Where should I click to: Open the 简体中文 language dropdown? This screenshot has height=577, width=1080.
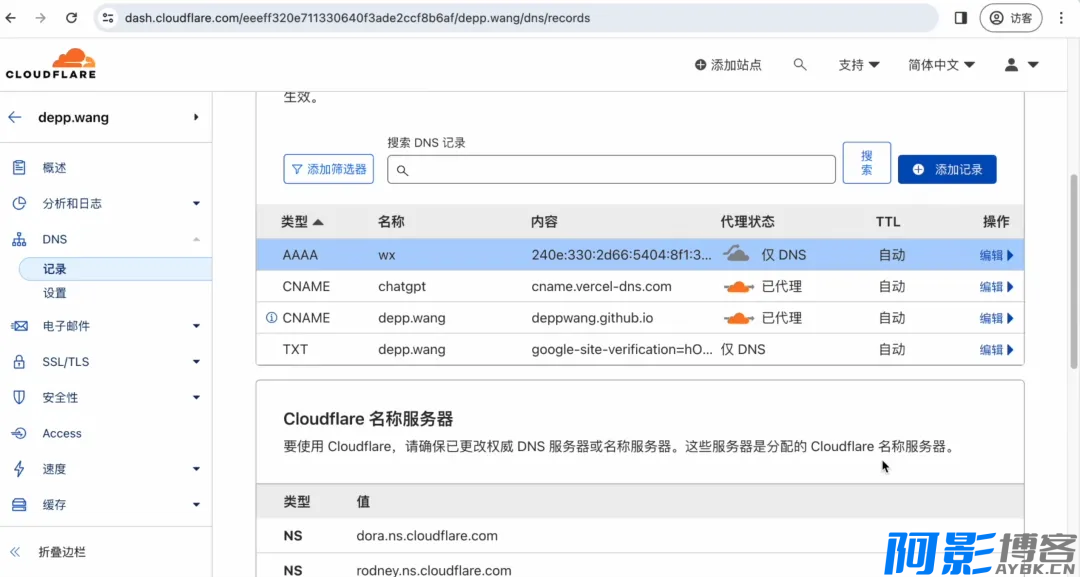[x=941, y=65]
